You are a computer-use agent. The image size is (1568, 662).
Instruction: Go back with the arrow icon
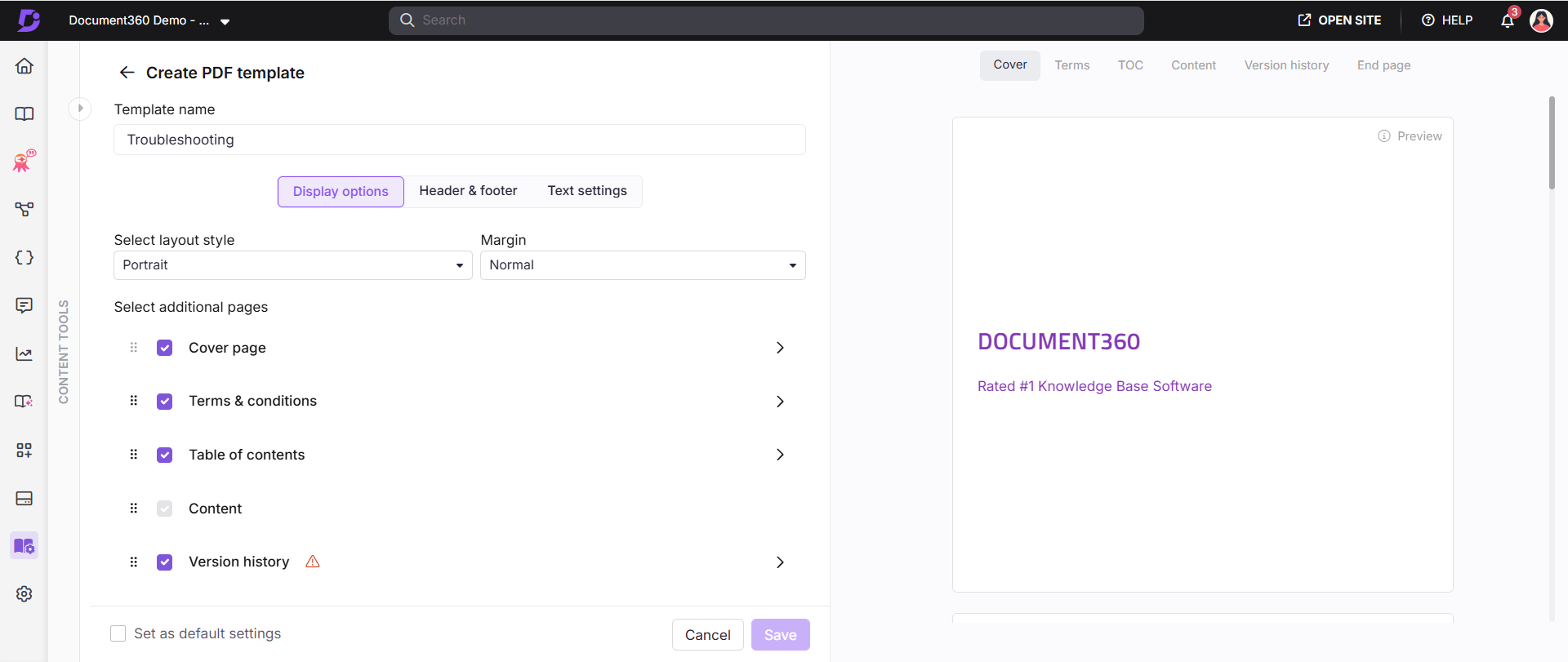(127, 73)
